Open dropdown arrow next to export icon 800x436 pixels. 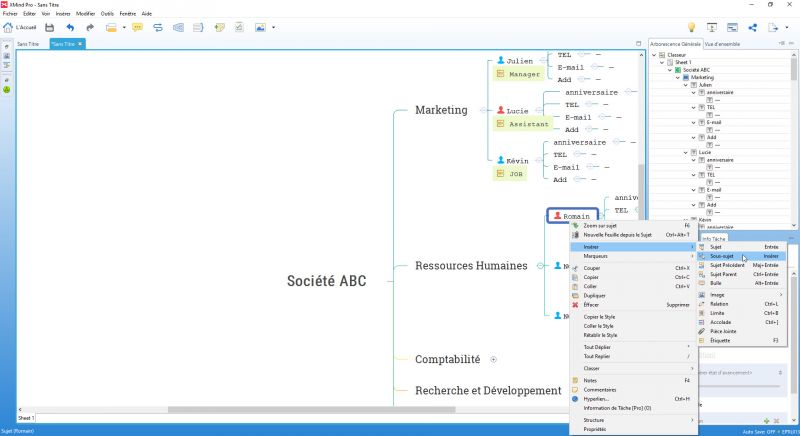[786, 28]
